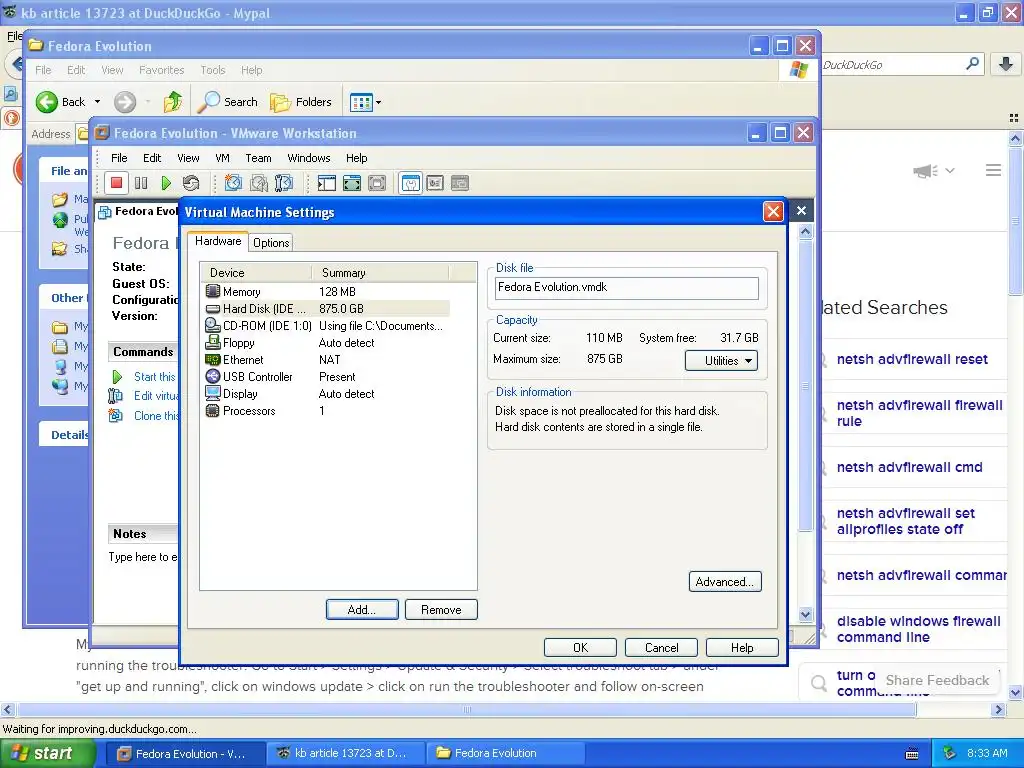Click Folders in the Explorer toolbar
This screenshot has height=768, width=1024.
coord(301,102)
